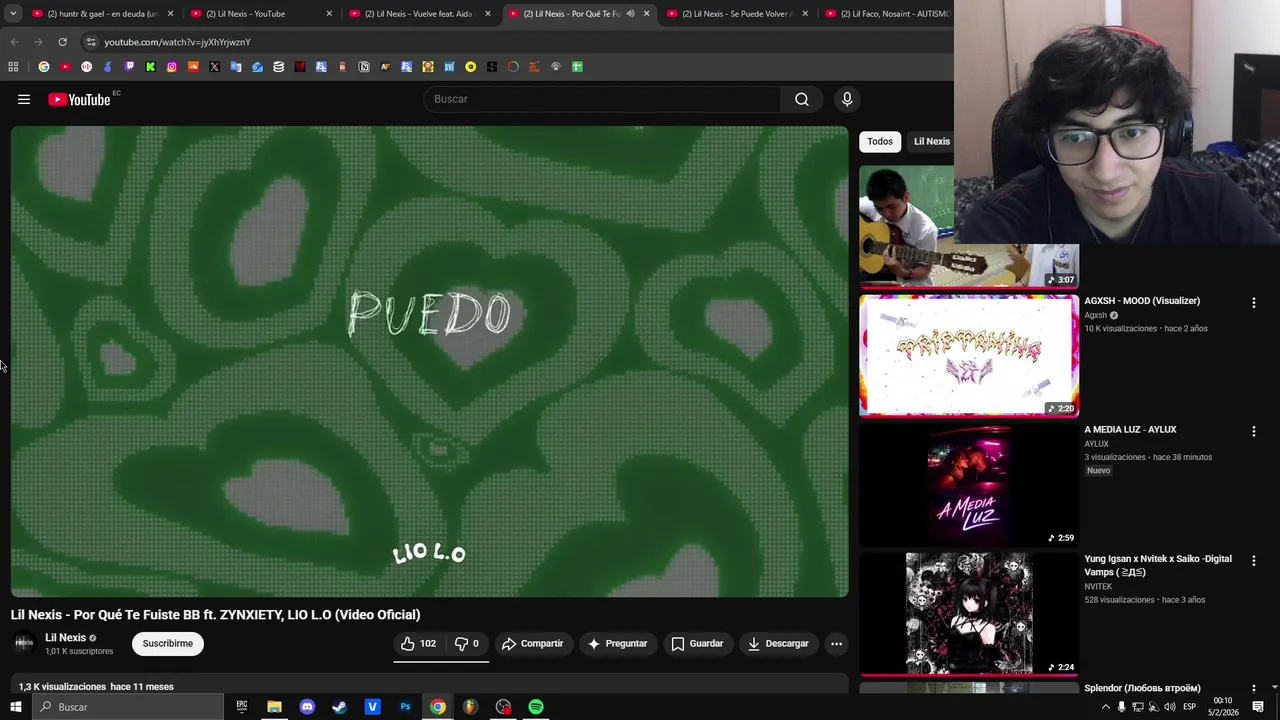Open the Windows Start menu
This screenshot has height=720, width=1280.
pyautogui.click(x=15, y=707)
